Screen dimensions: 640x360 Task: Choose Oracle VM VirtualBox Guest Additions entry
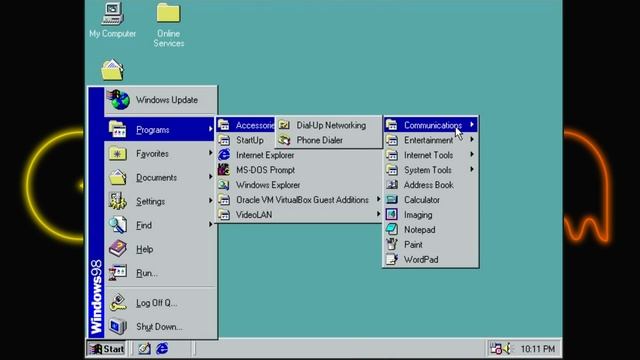click(x=299, y=200)
